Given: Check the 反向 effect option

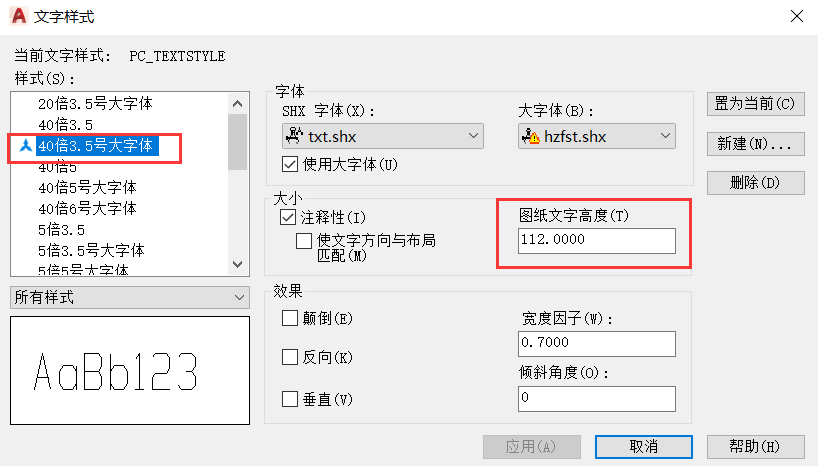Looking at the screenshot, I should pyautogui.click(x=290, y=357).
